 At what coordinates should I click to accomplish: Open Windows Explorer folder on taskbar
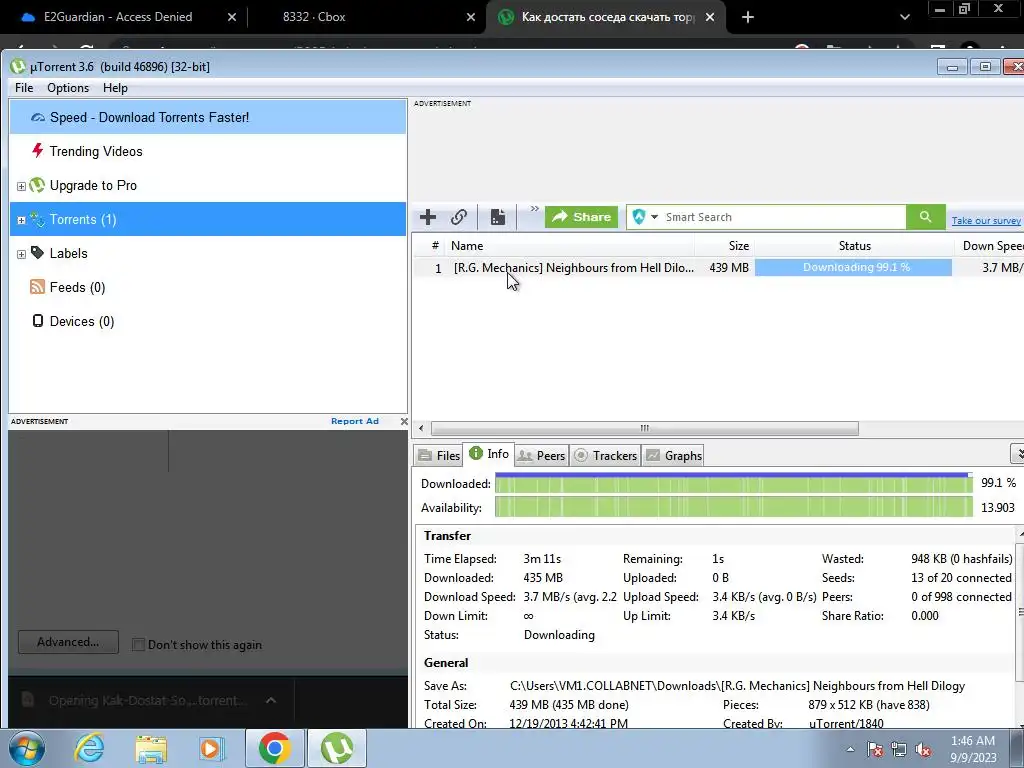coord(151,748)
